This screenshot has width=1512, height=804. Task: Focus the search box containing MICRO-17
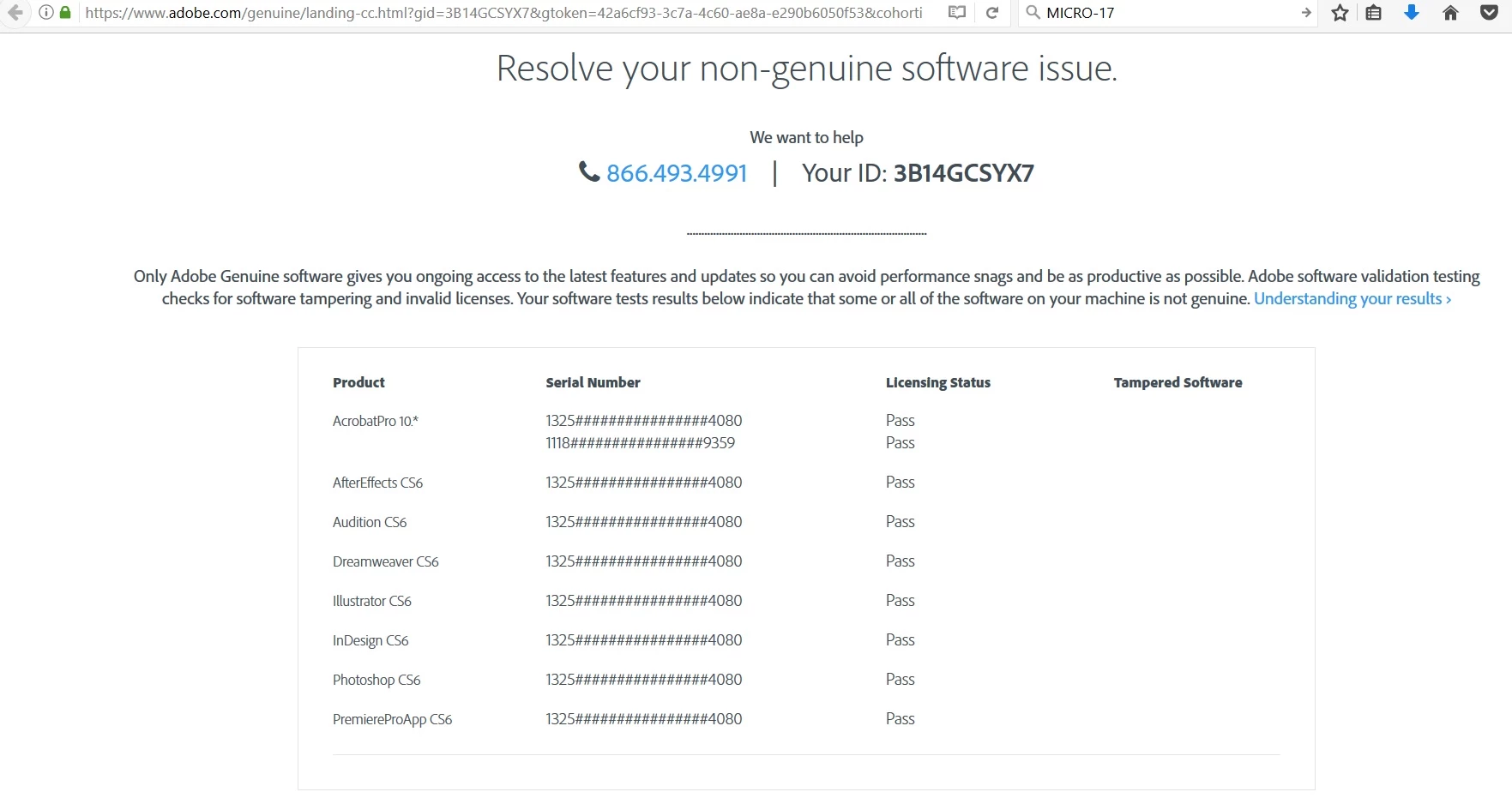[1168, 13]
